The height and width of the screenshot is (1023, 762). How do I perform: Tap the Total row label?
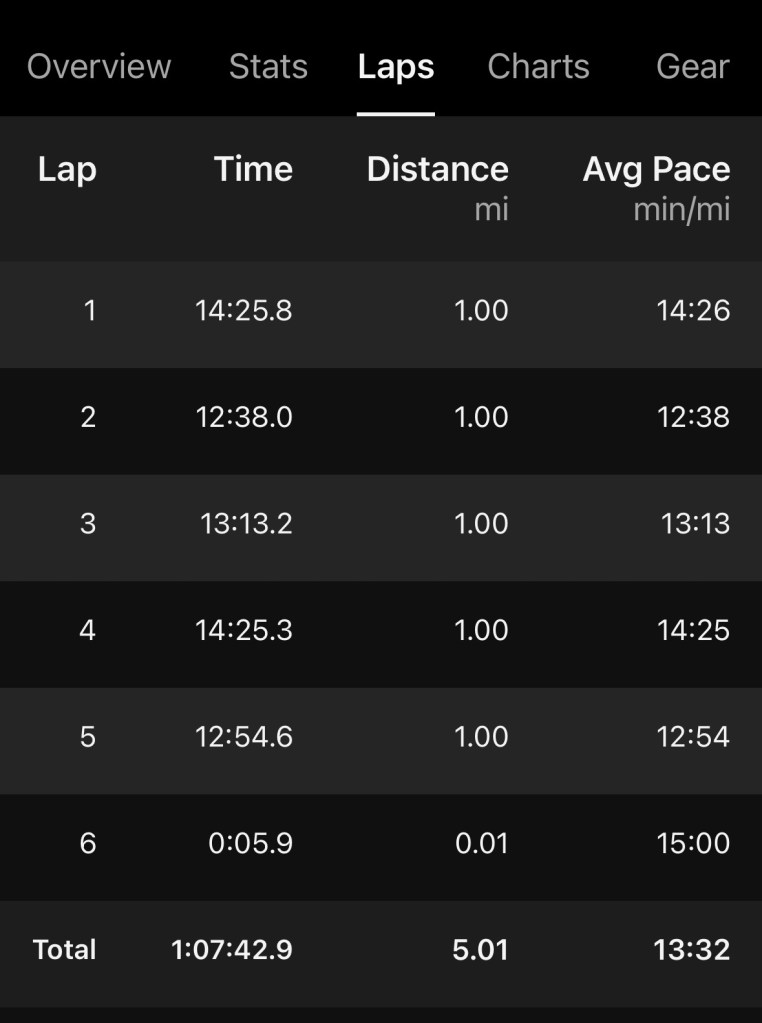click(x=64, y=949)
